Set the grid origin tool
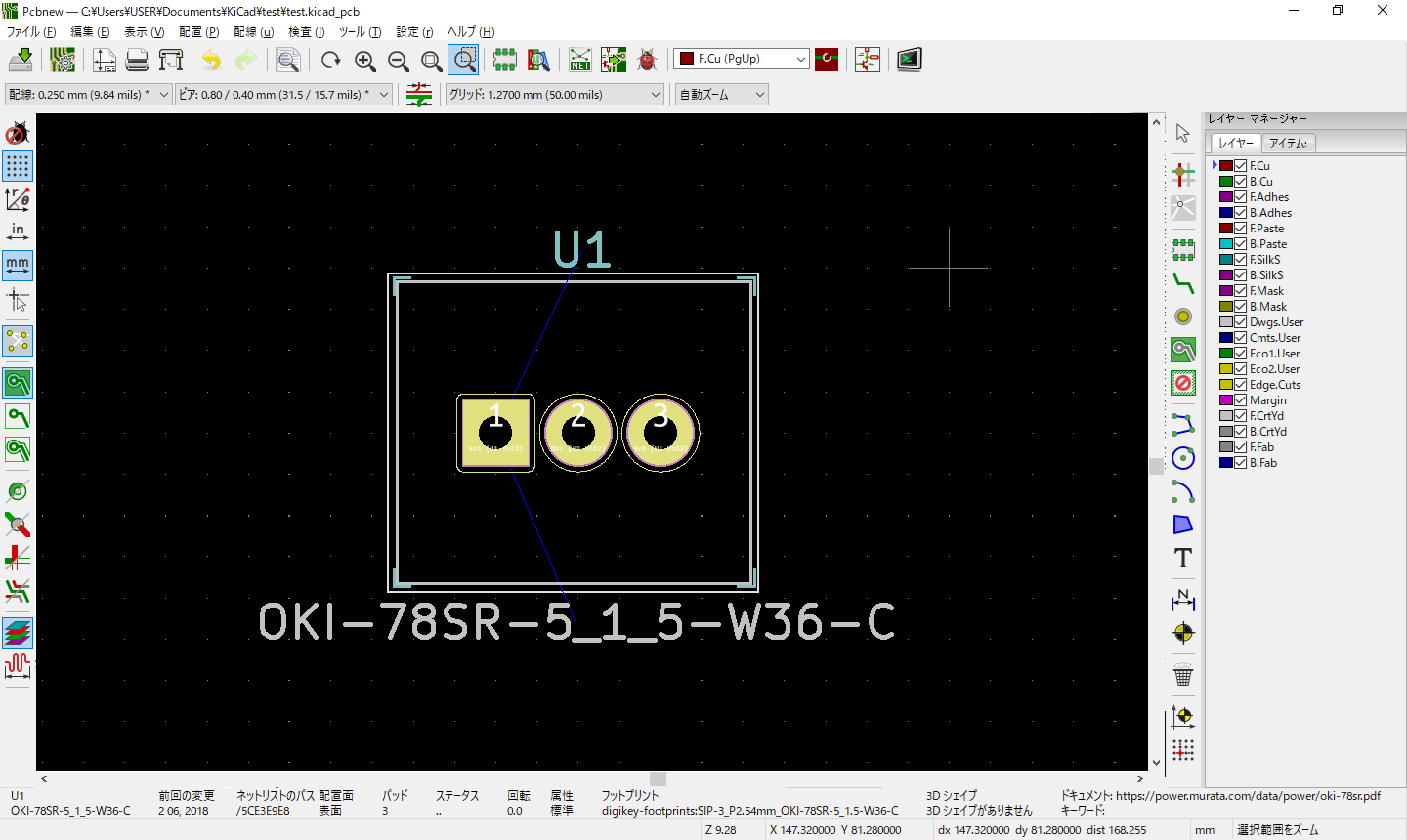Image resolution: width=1407 pixels, height=840 pixels. pos(1183,750)
